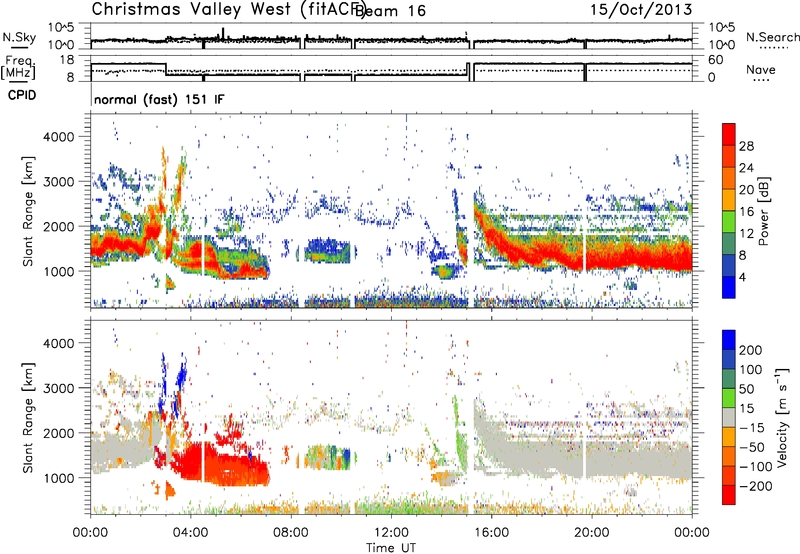
Task: Pick the light green segment of power colorbar
Action: (x=729, y=222)
